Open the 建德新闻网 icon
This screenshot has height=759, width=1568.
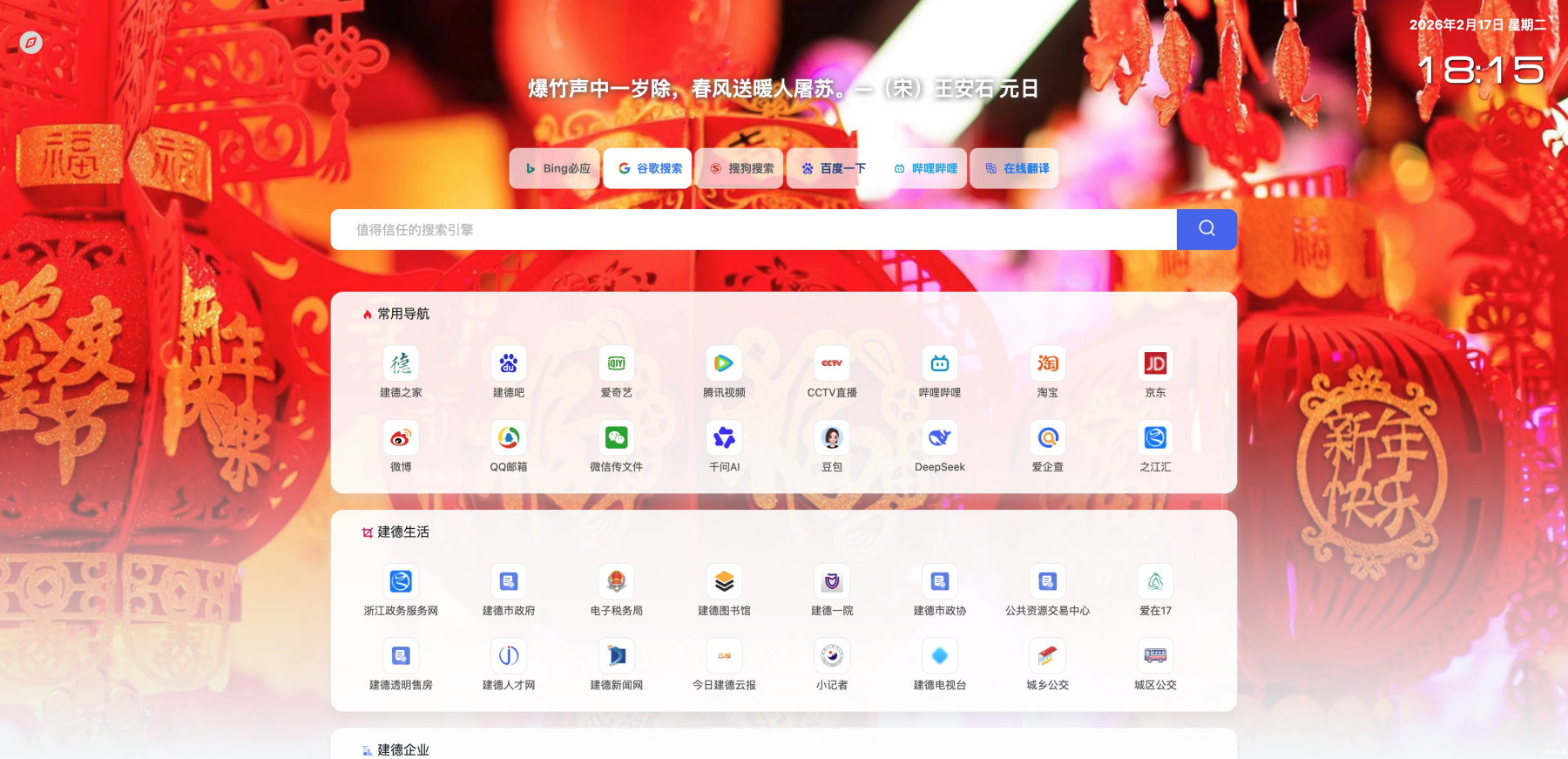tap(617, 655)
